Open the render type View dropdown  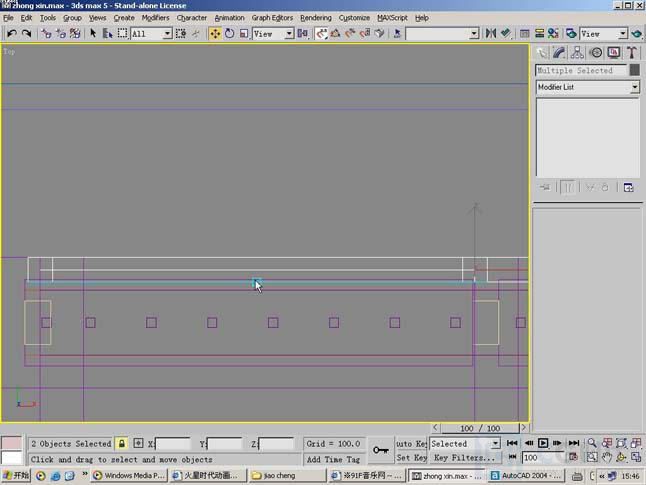click(604, 33)
